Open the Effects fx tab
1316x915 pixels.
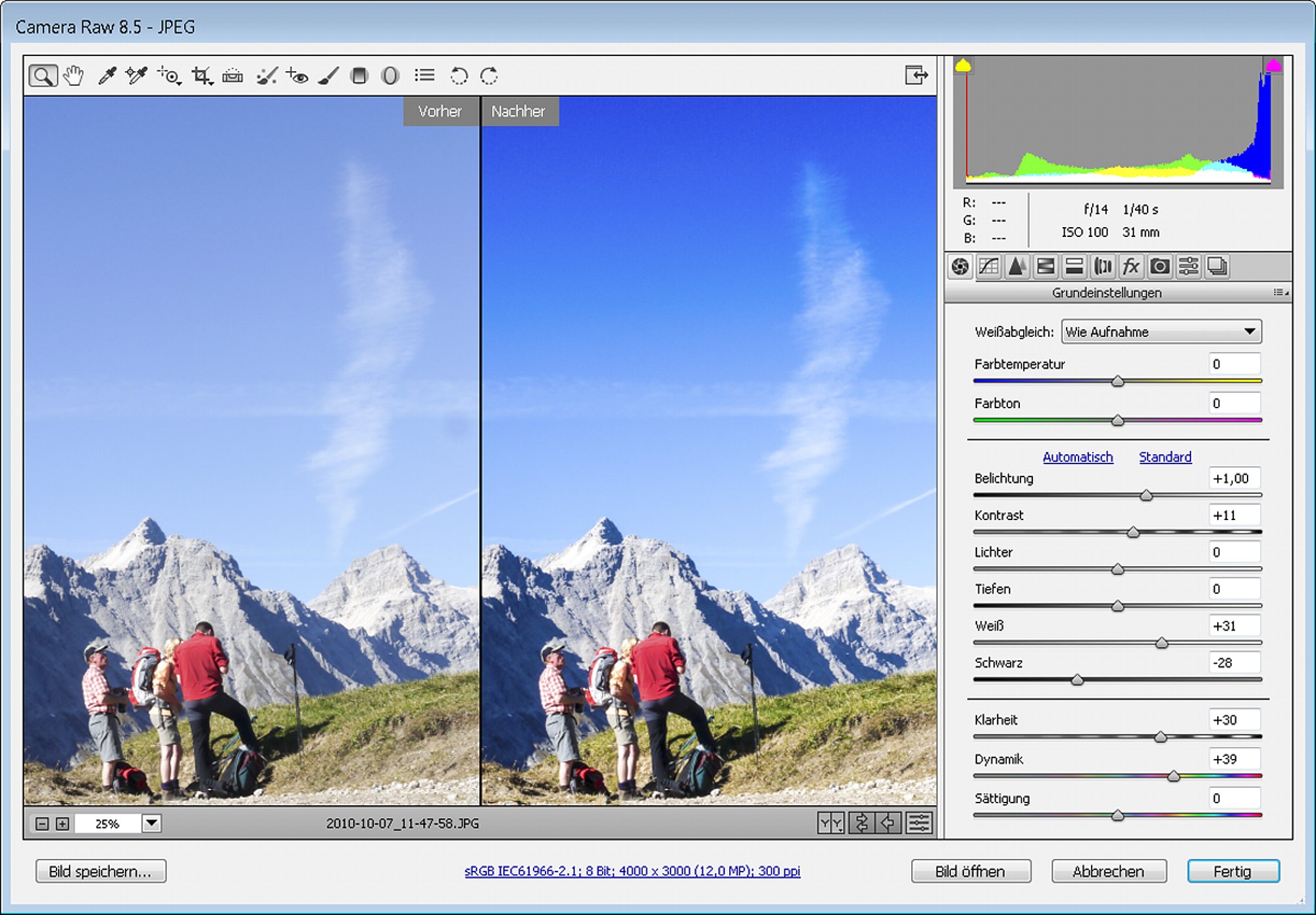click(1131, 267)
